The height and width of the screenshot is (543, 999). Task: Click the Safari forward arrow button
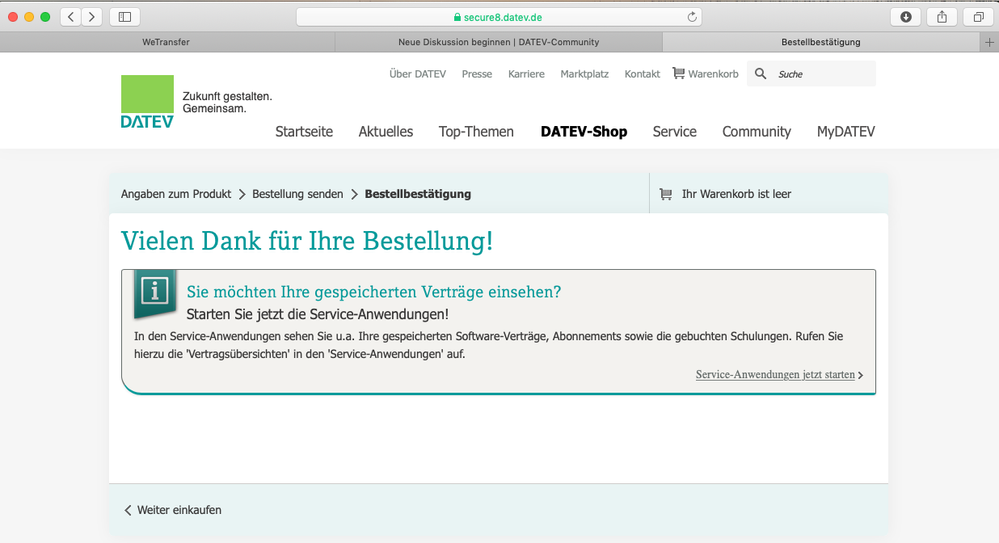pos(92,17)
